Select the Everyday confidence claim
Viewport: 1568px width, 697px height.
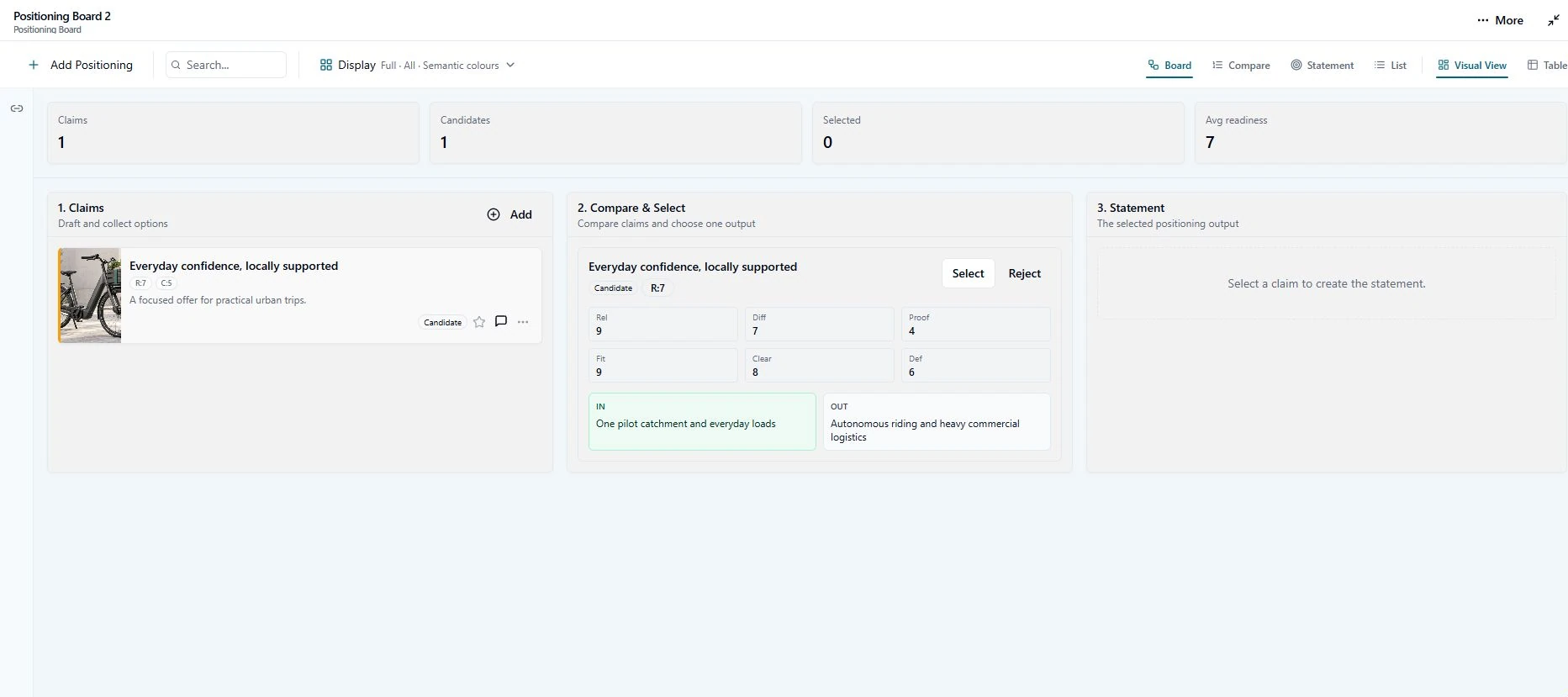968,273
